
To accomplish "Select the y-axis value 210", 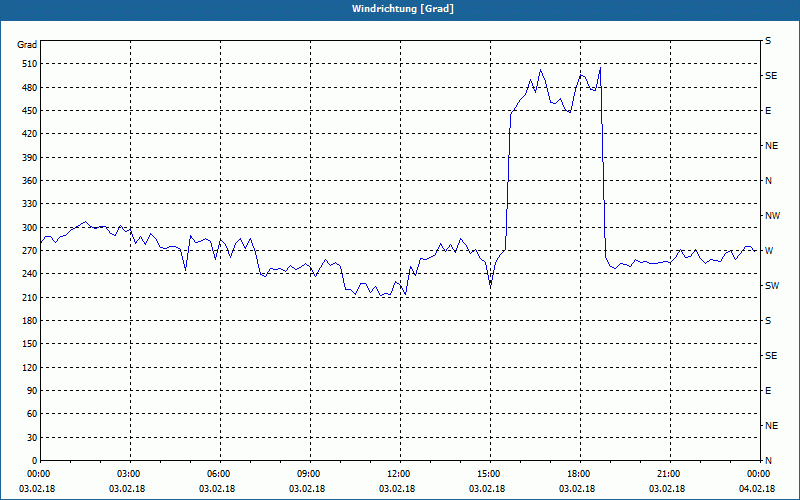I will (x=30, y=297).
